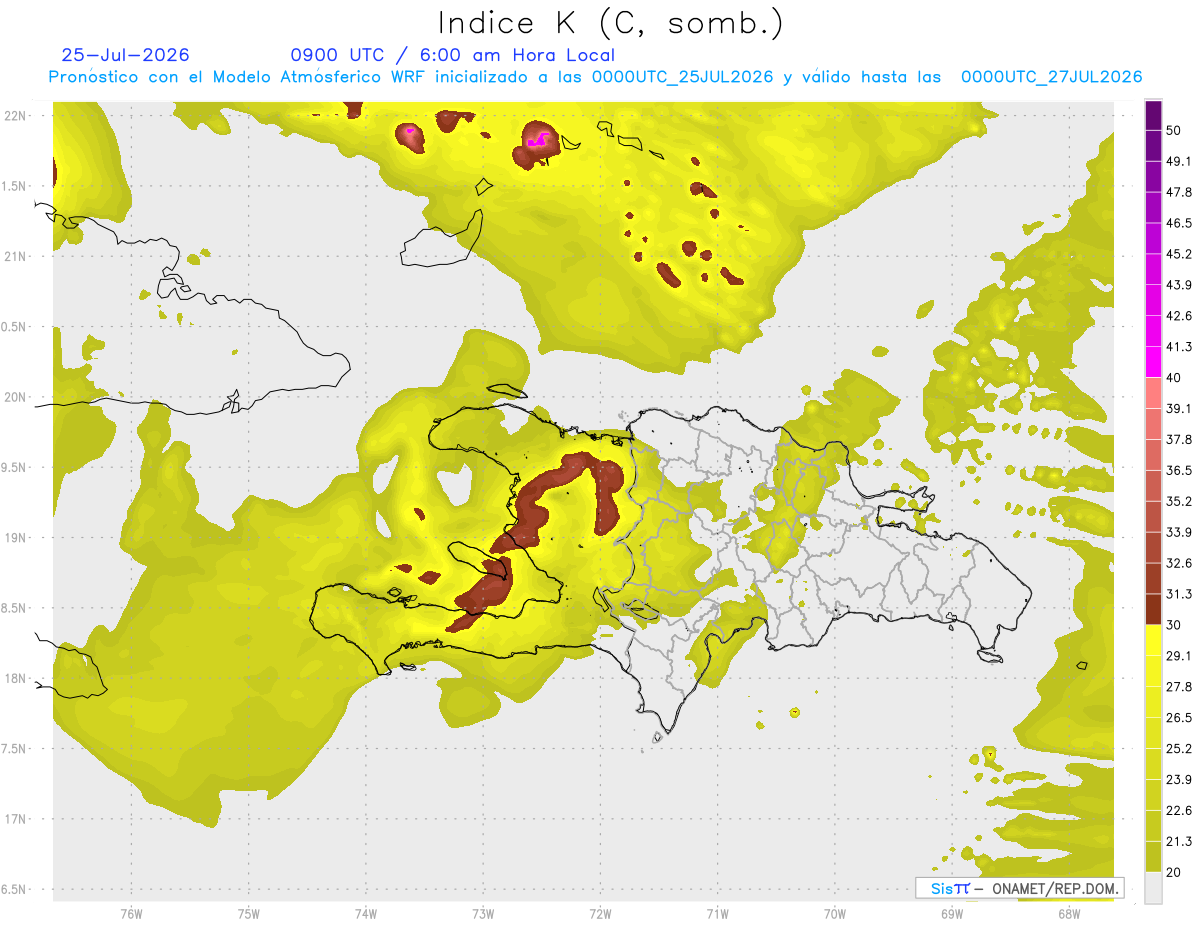Click the '21N' latitude label
Viewport: 1200px width, 927px height.
coord(15,256)
